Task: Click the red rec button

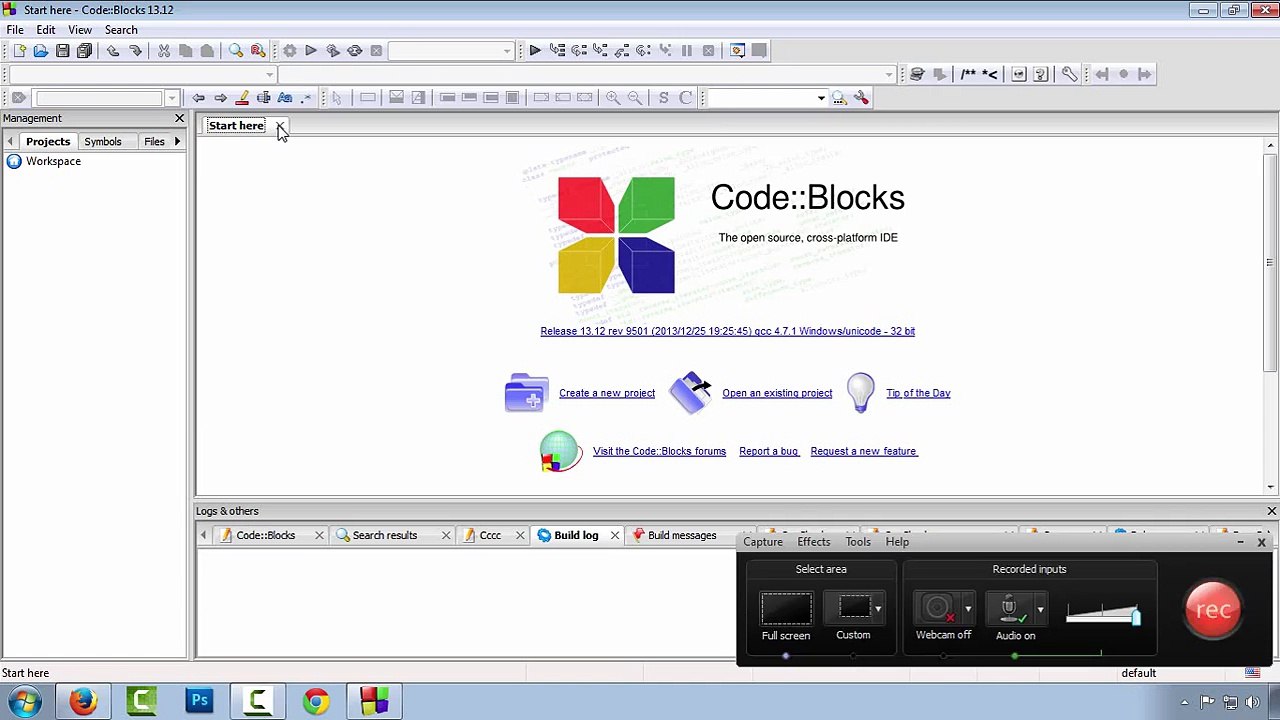Action: pyautogui.click(x=1213, y=609)
